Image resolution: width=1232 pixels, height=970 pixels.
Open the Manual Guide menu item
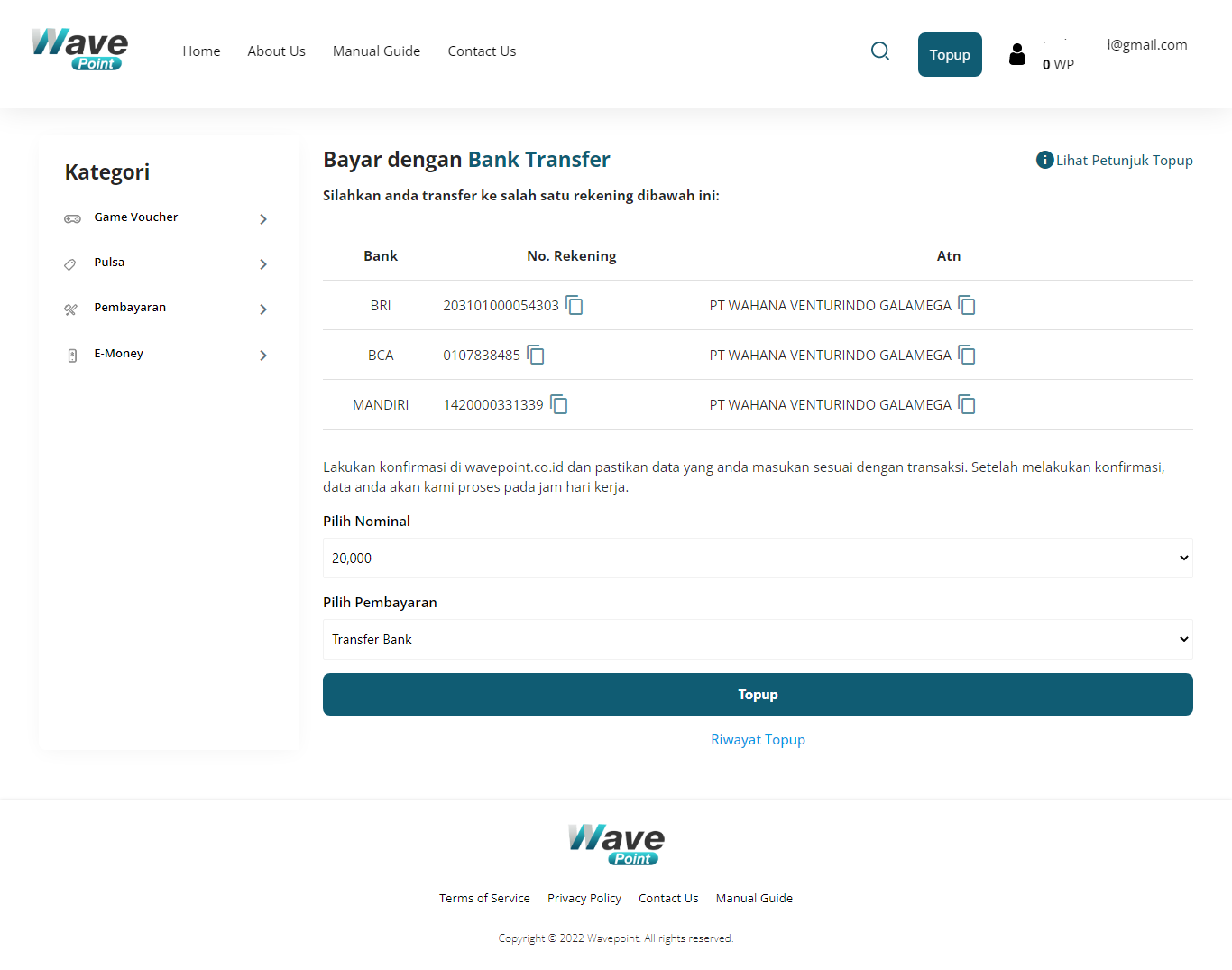click(376, 51)
